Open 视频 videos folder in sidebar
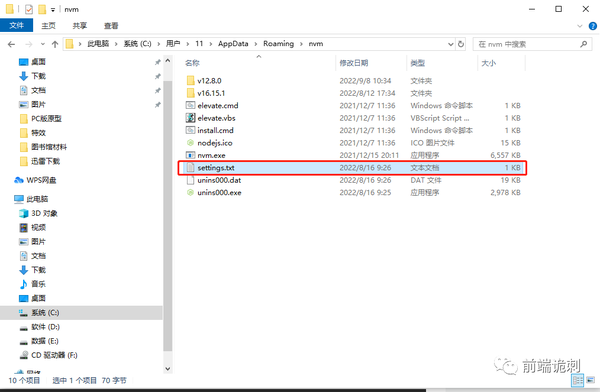 click(x=32, y=227)
